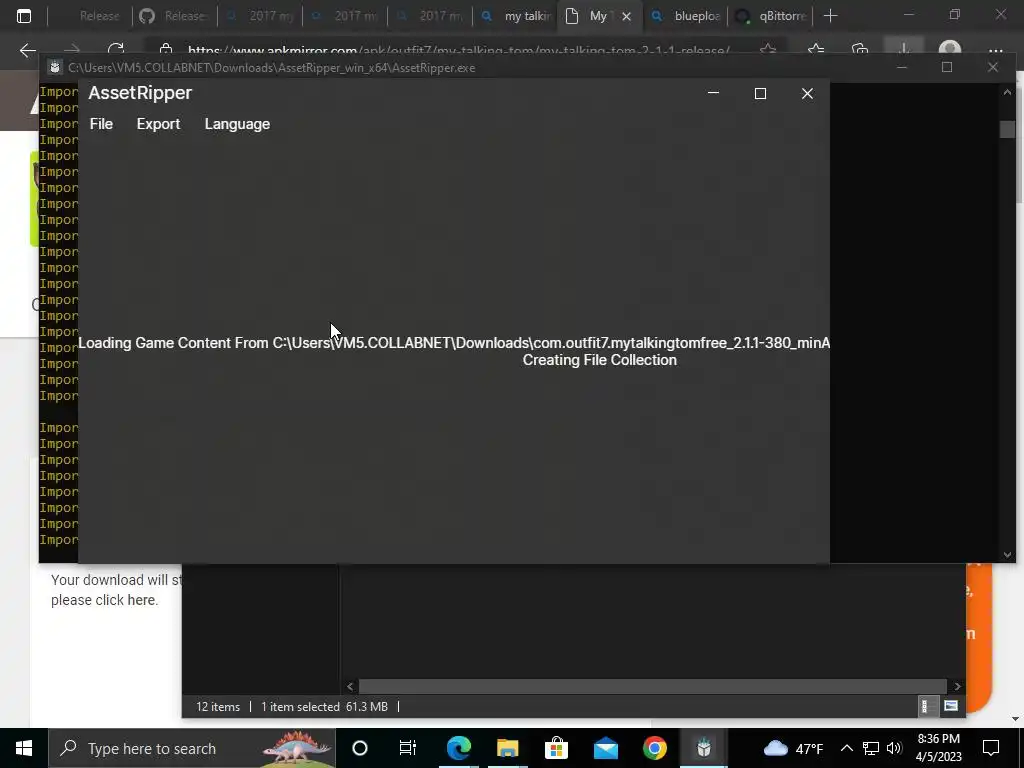Open the Windows Start menu
Screen dimensions: 1024x768
point(24,748)
